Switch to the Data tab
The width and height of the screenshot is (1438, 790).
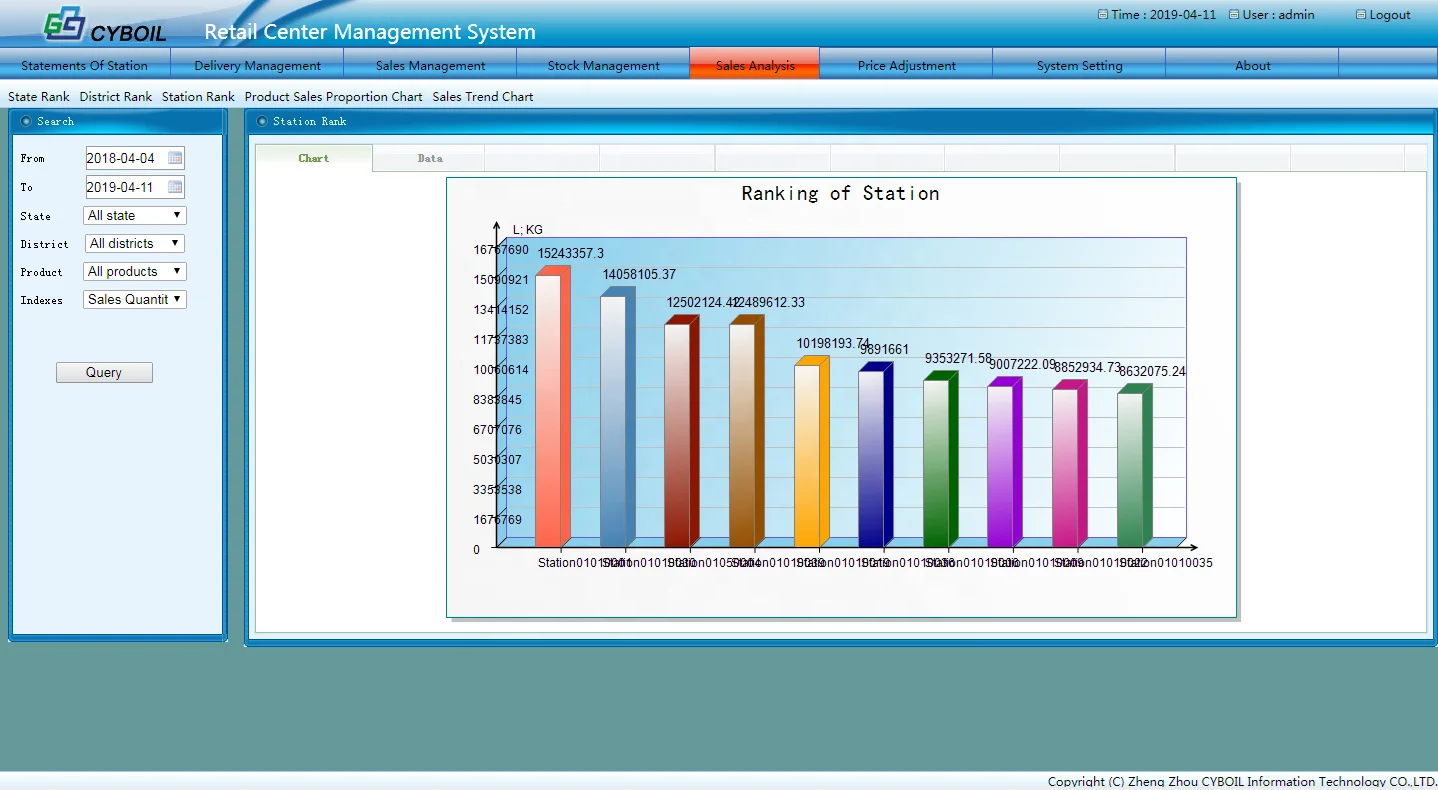point(430,158)
